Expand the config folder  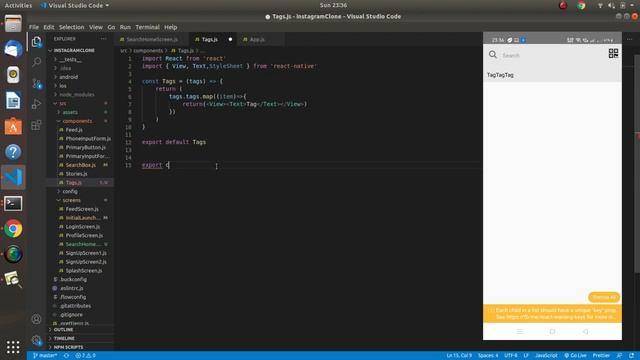(70, 191)
